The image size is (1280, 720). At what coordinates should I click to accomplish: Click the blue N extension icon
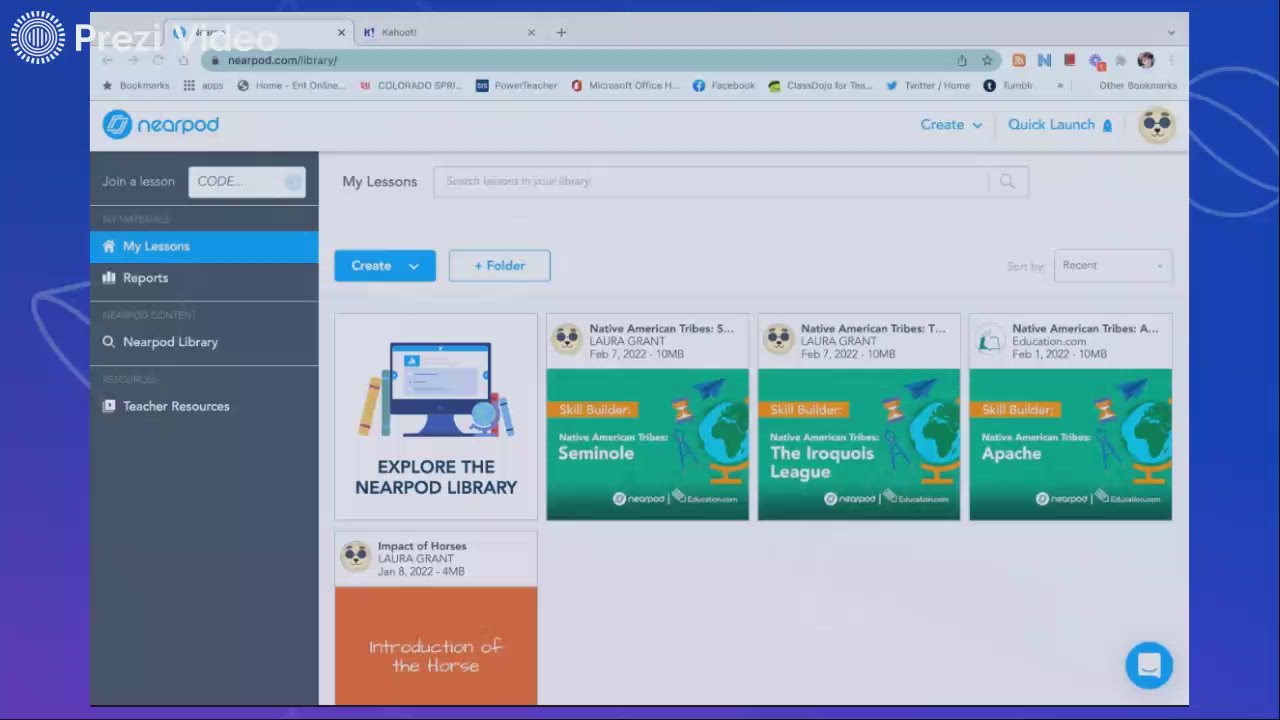point(1044,60)
